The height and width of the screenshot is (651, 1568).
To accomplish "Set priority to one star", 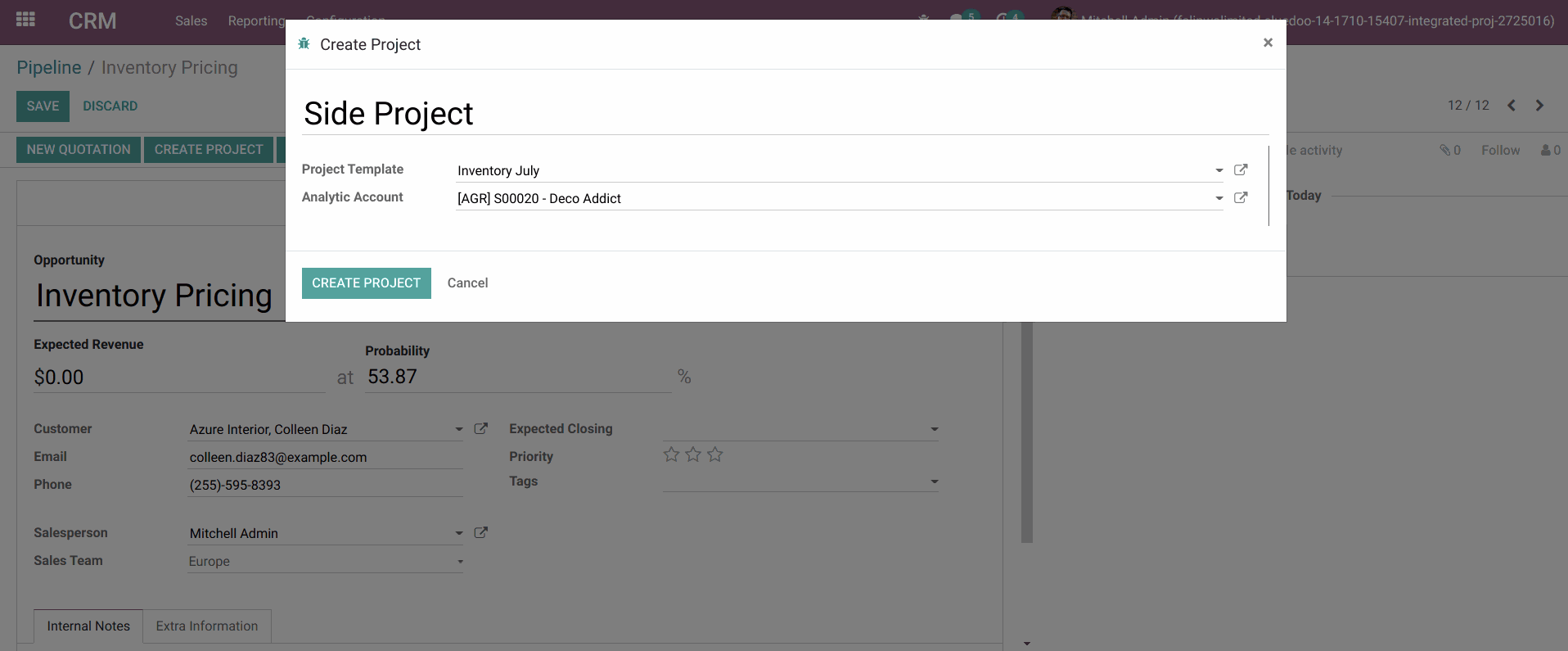I will (x=671, y=454).
